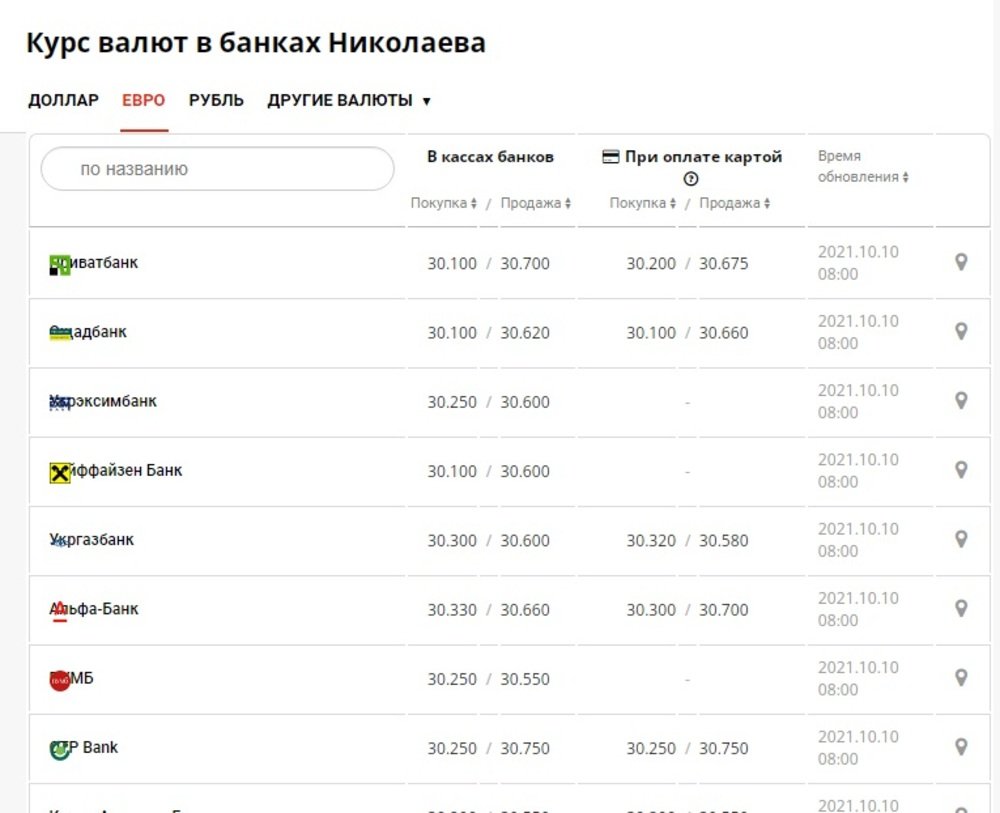
Task: Select the ЕВРО tab
Action: [143, 101]
